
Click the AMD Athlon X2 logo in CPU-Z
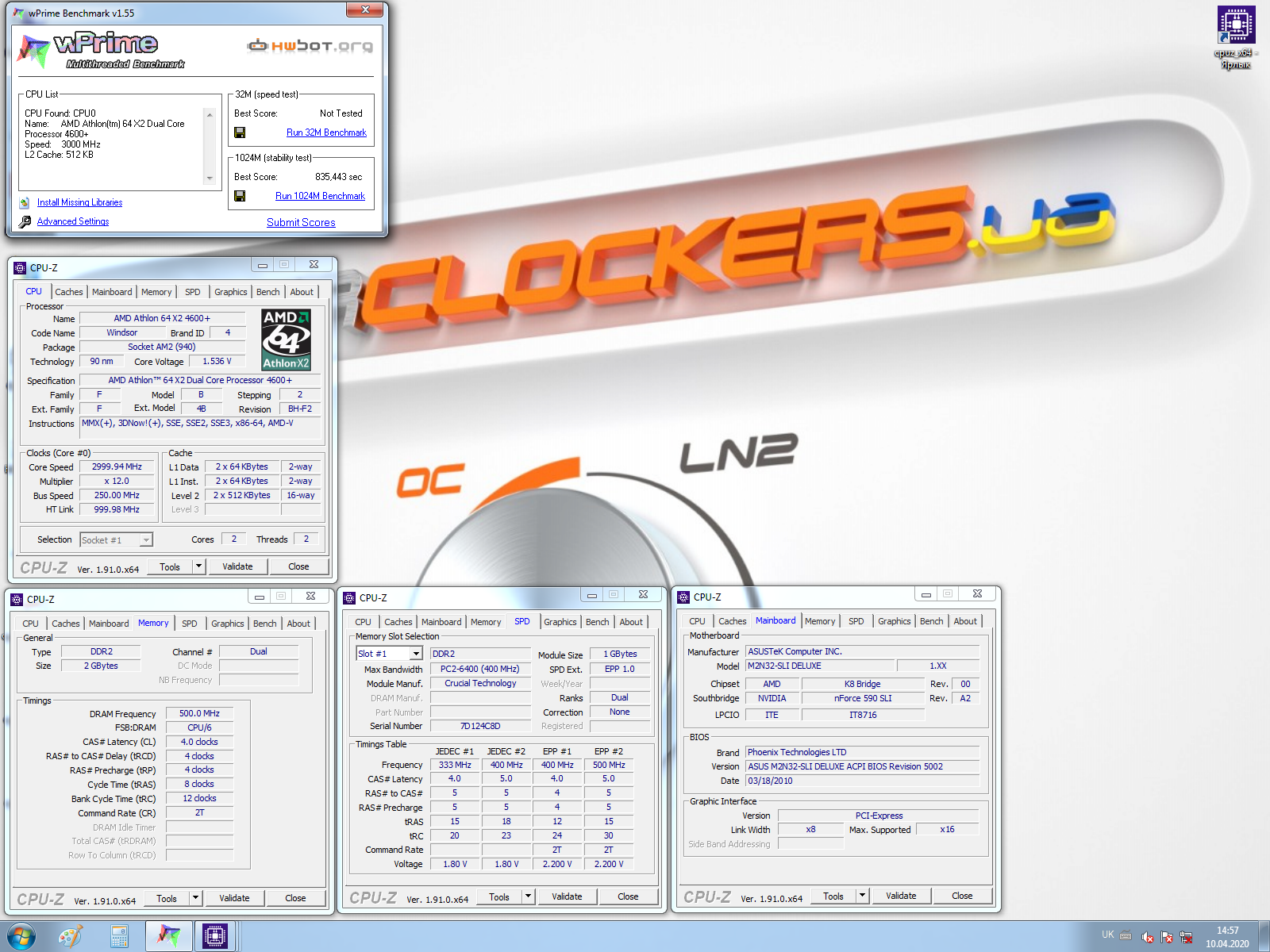pos(286,340)
